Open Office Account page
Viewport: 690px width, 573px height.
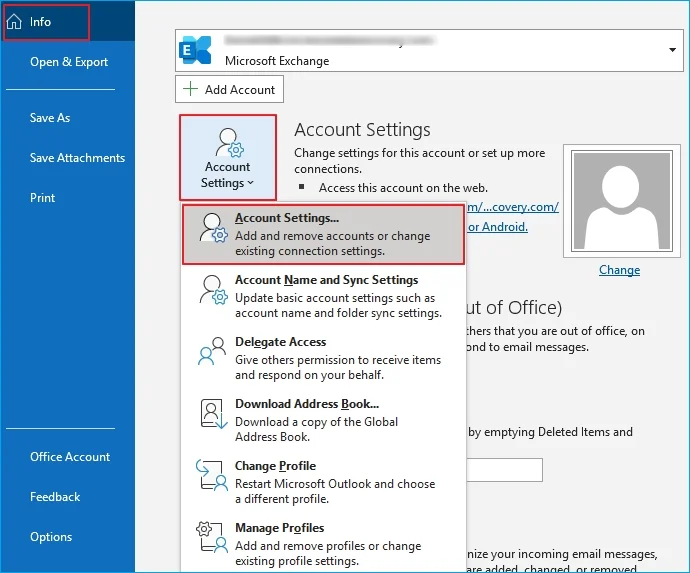pyautogui.click(x=70, y=457)
